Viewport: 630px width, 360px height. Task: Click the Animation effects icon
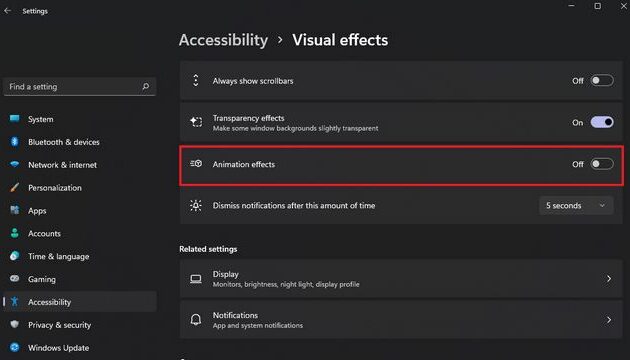(196, 164)
